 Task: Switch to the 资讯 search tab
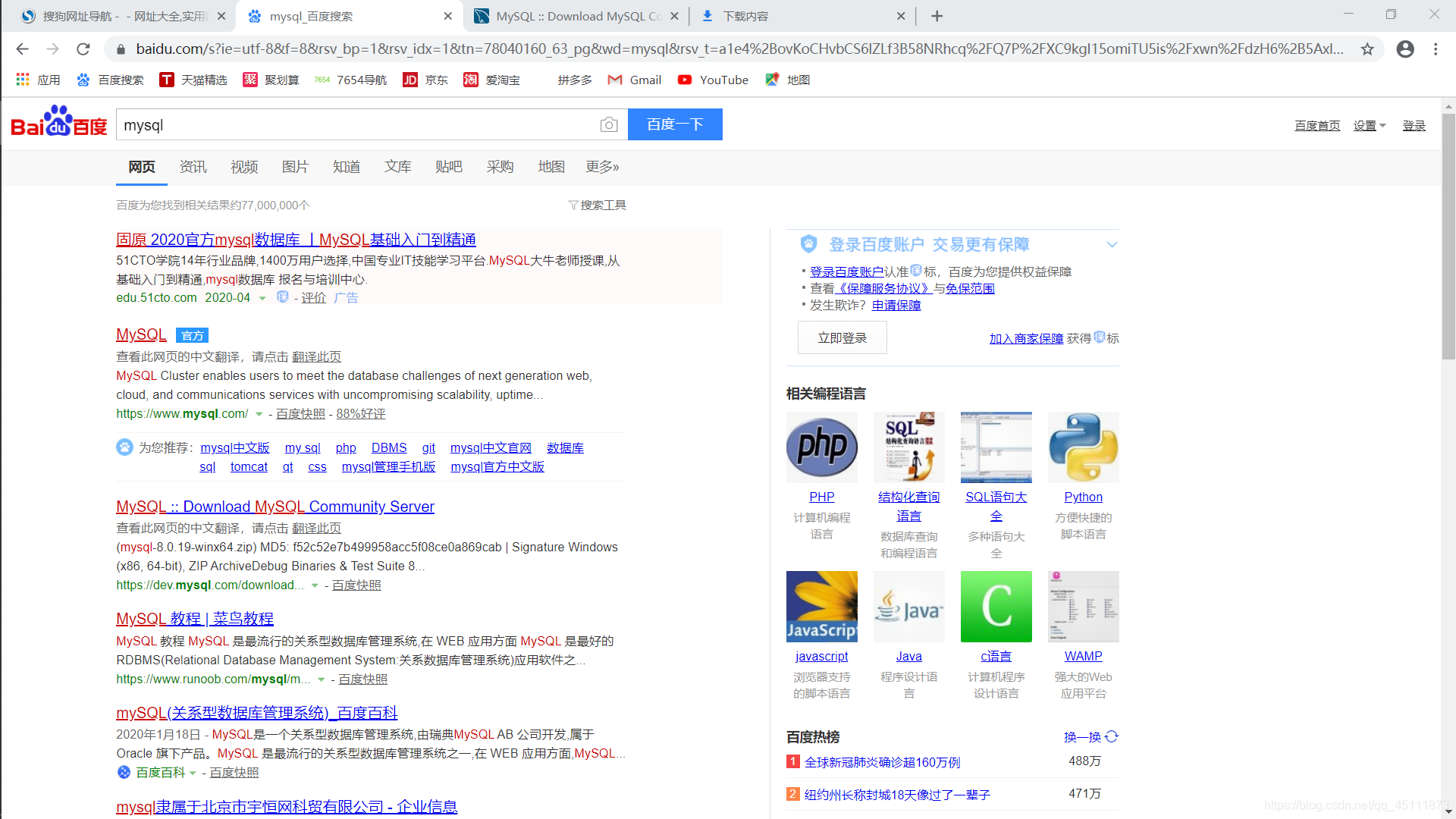click(x=193, y=167)
